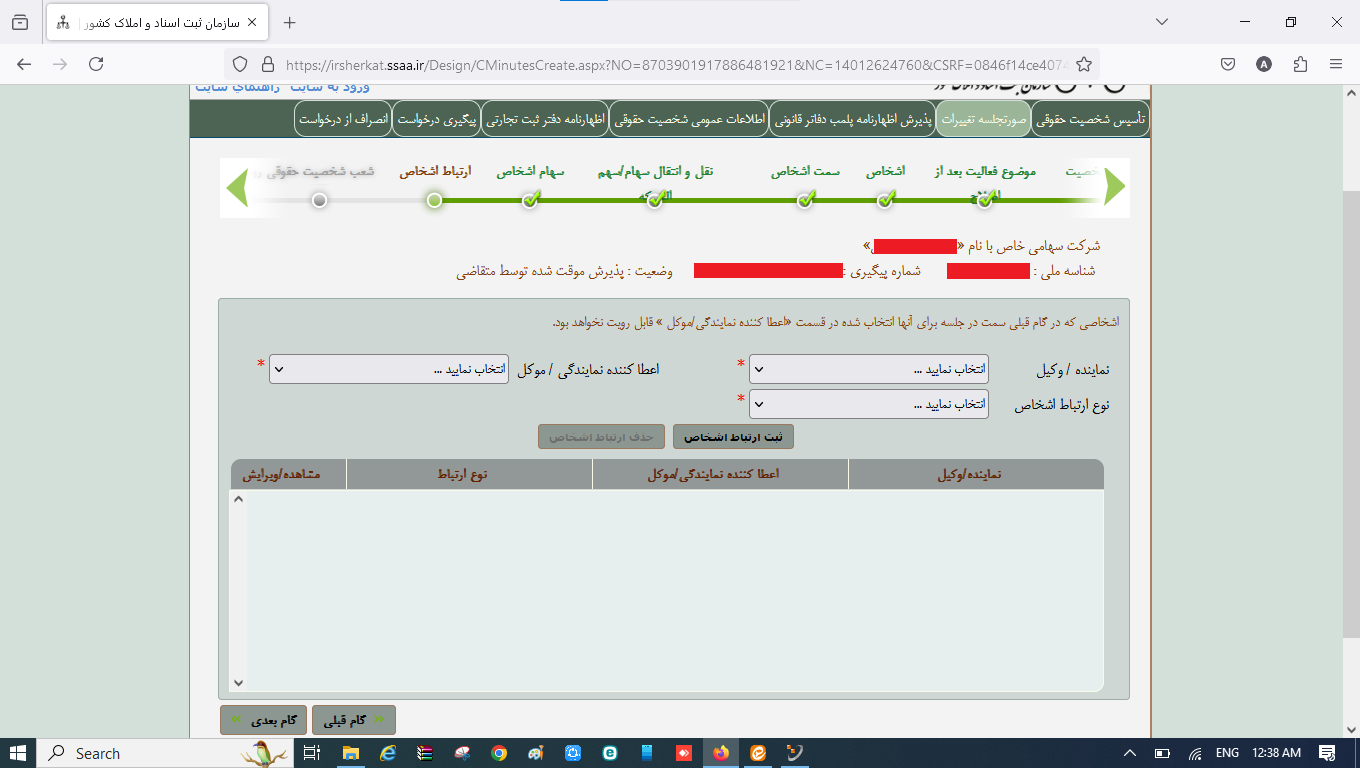Image resolution: width=1360 pixels, height=768 pixels.
Task: Open the Firefox application menu
Action: click(x=1336, y=64)
